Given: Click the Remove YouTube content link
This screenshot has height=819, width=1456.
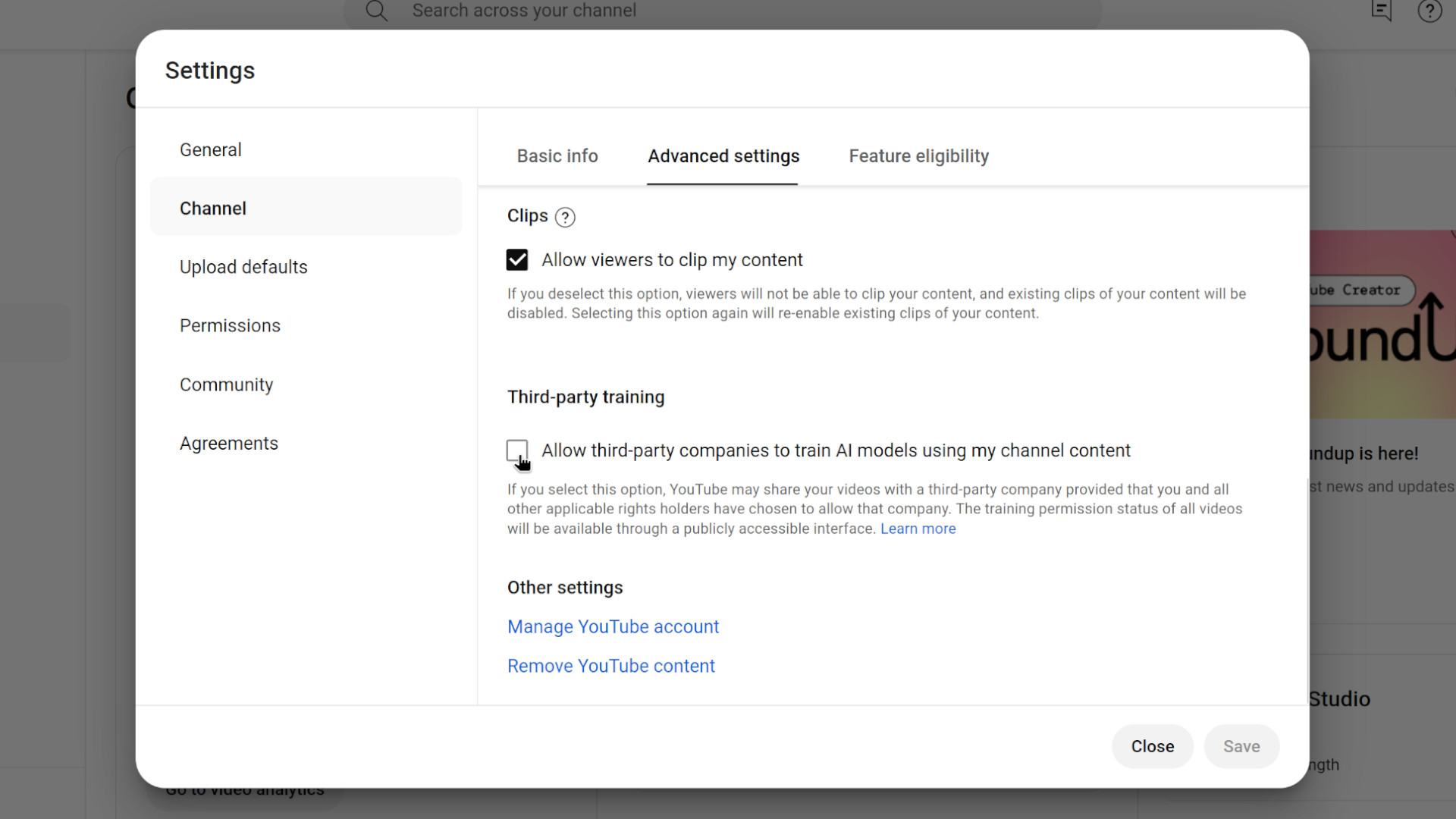Looking at the screenshot, I should pos(610,666).
